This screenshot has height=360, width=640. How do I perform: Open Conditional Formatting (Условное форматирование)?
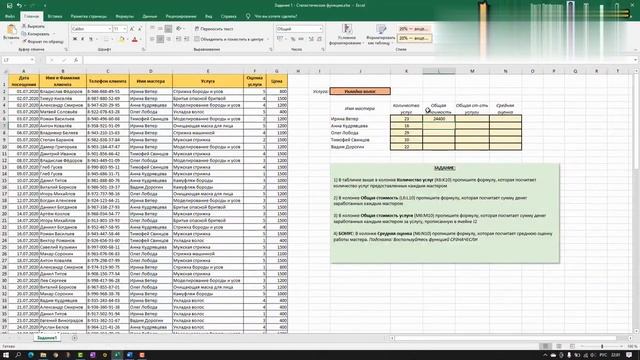[x=346, y=34]
